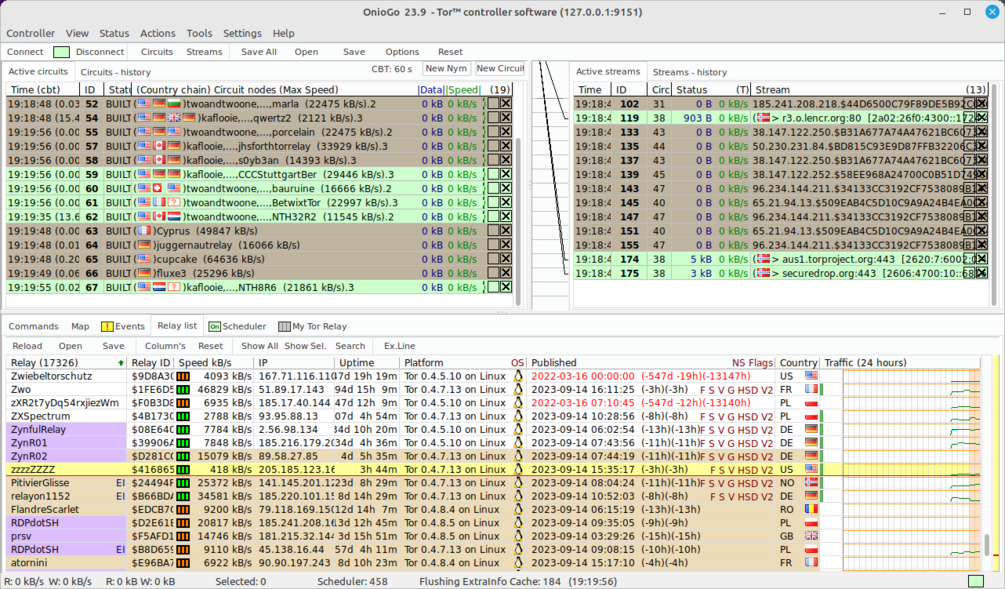Image resolution: width=1005 pixels, height=589 pixels.
Task: Click green sort arrow in Relay column header
Action: coord(121,363)
